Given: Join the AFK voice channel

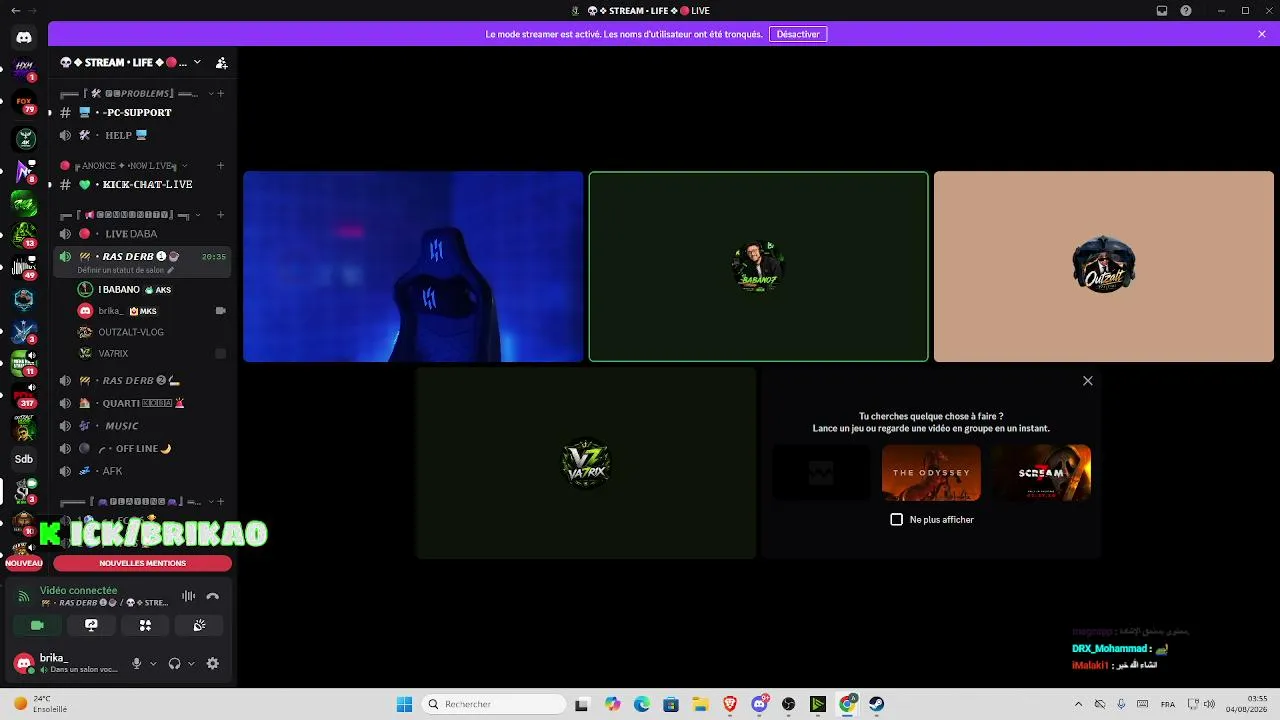Looking at the screenshot, I should click(142, 471).
